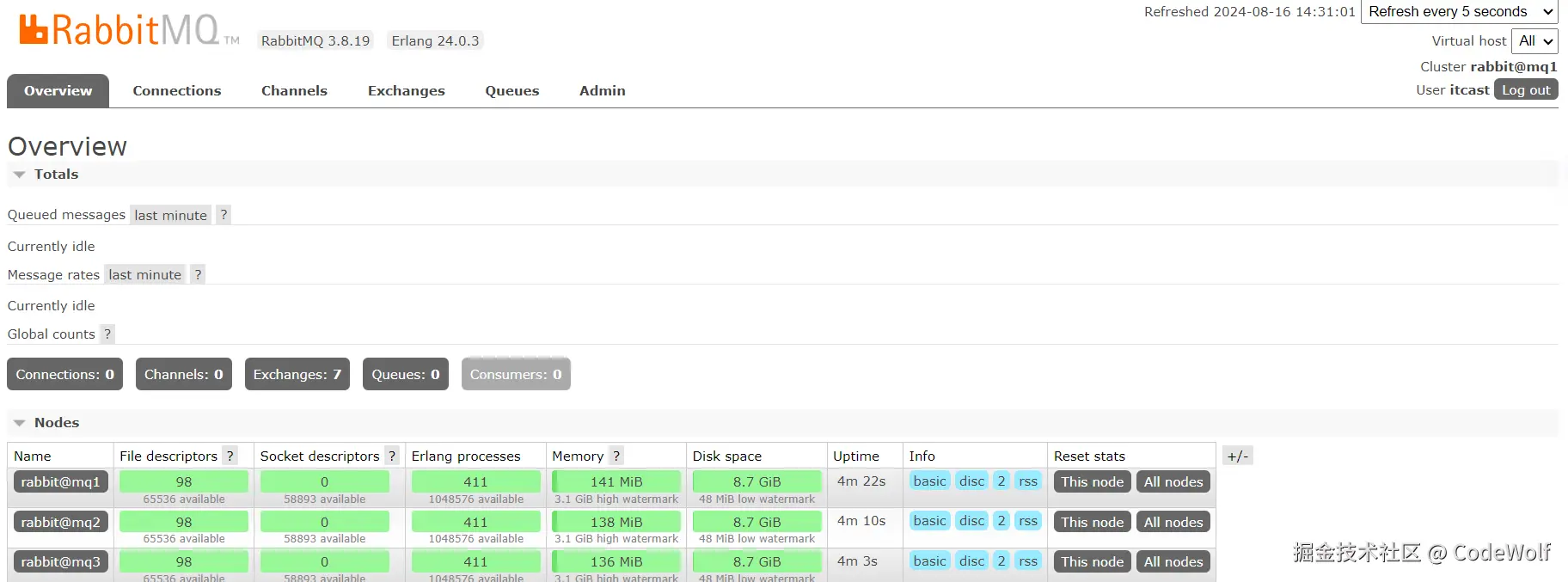Viewport: 1568px width, 582px height.
Task: Click the RabbitMQ logo icon
Action: tap(34, 29)
